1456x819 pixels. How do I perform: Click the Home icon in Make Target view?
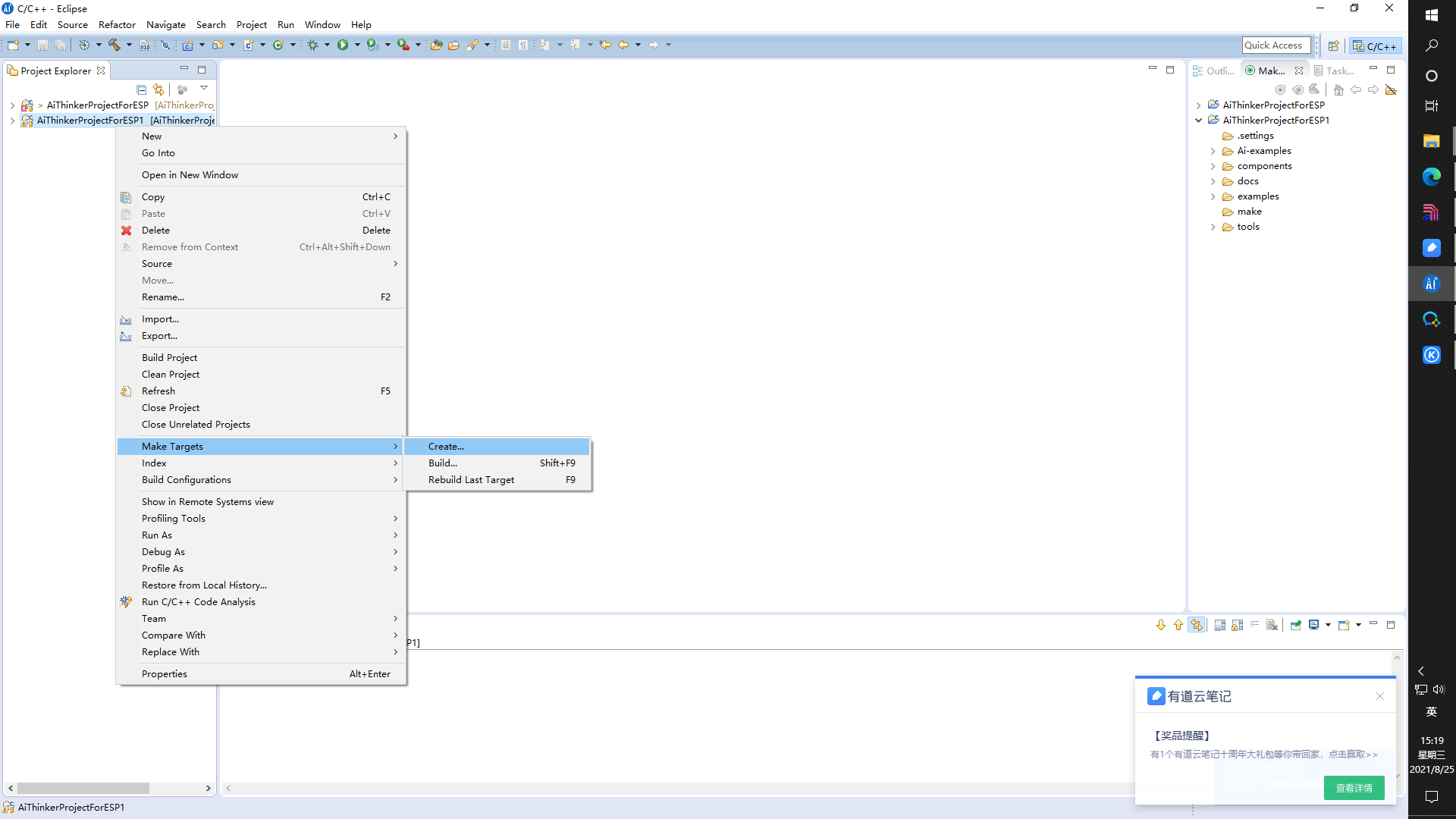click(1338, 90)
